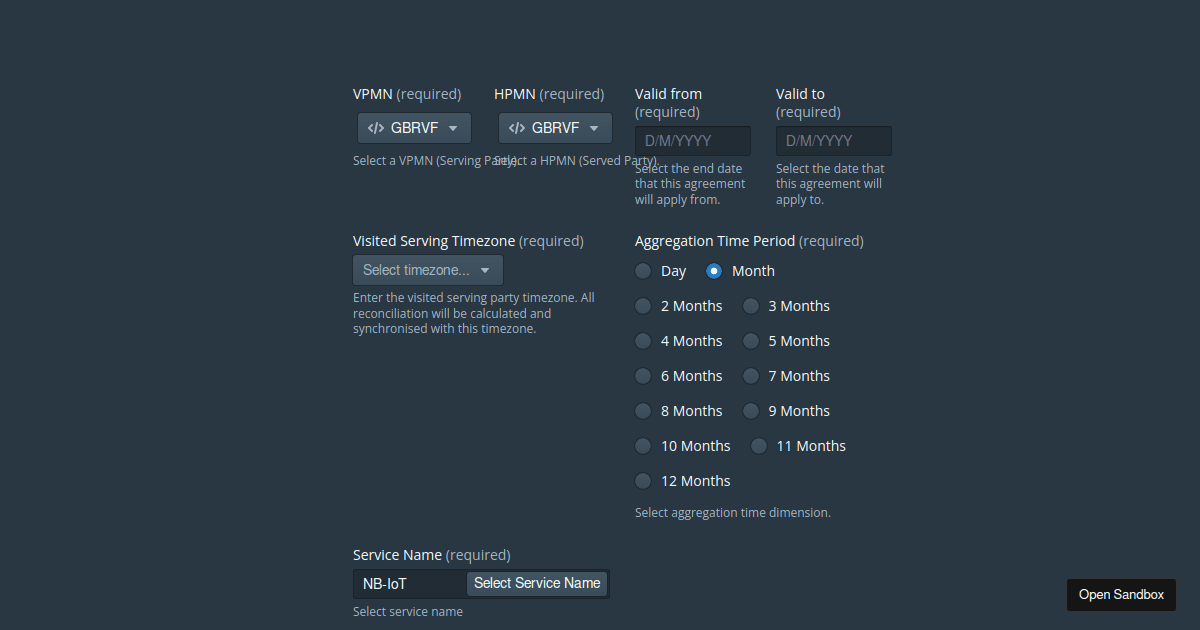Choose the 5 Months radio option

[x=751, y=341]
